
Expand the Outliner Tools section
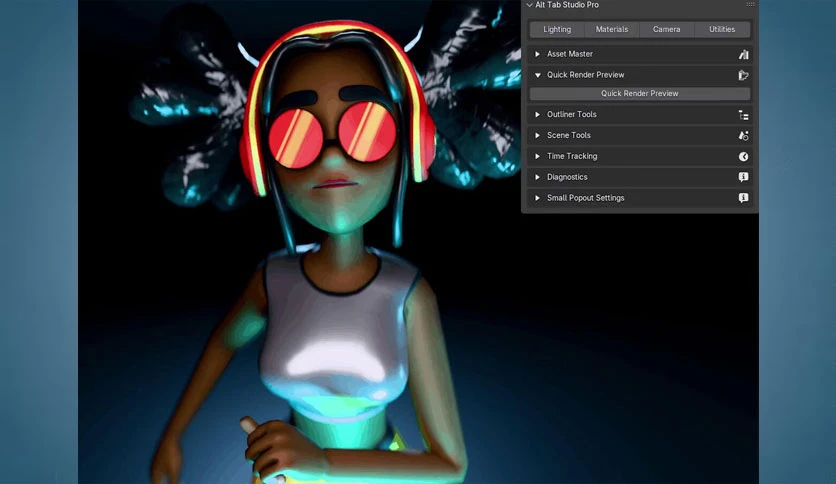point(537,115)
